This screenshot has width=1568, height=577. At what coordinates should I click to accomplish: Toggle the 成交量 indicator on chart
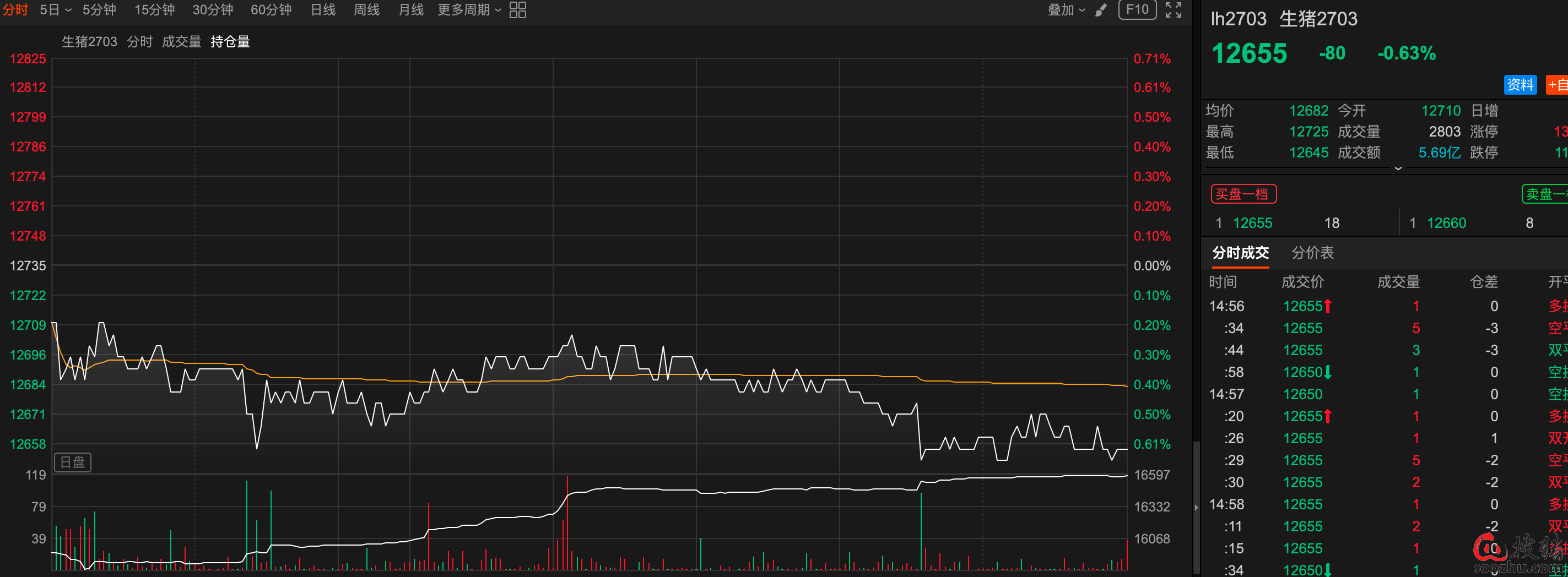pyautogui.click(x=181, y=41)
